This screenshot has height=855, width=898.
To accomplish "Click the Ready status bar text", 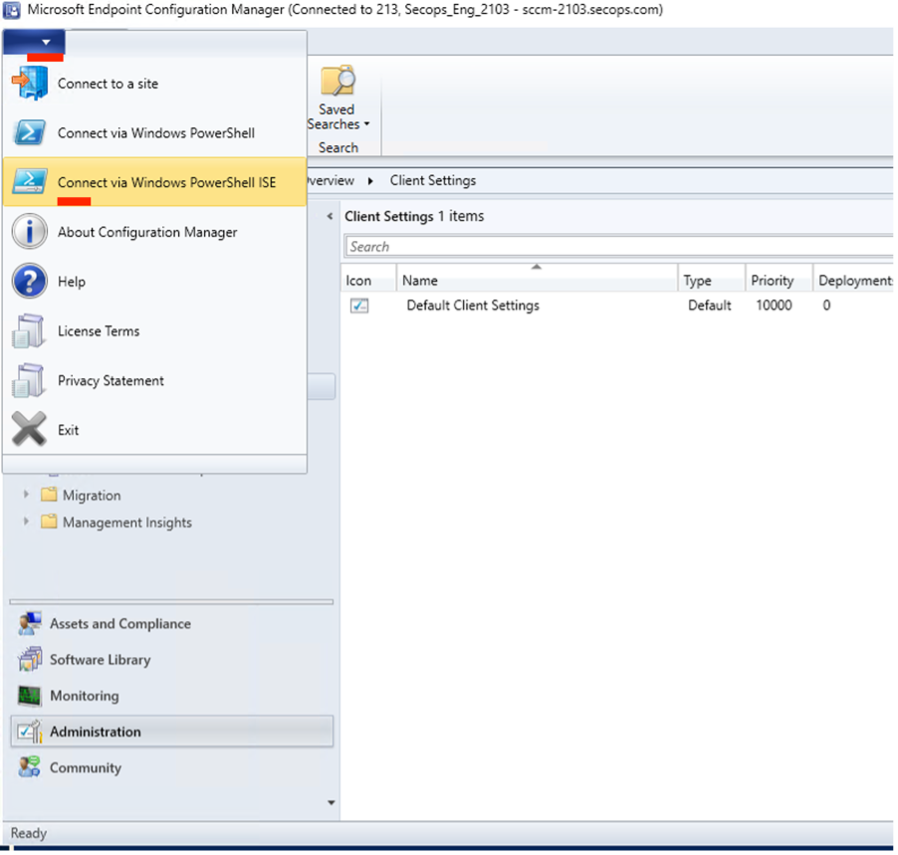I will click(29, 833).
